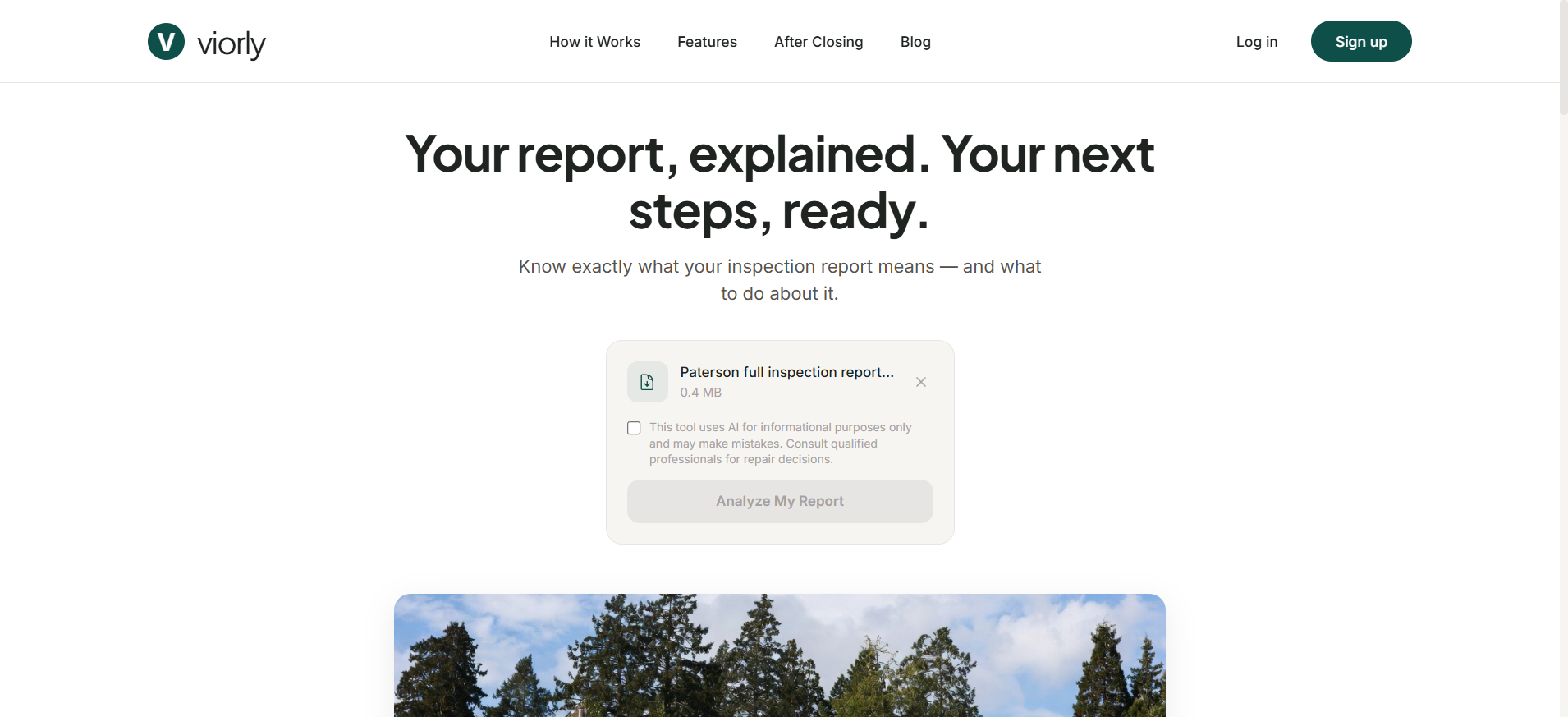Tick the AI disclaimer checkbox
Image resolution: width=1568 pixels, height=717 pixels.
pyautogui.click(x=634, y=428)
